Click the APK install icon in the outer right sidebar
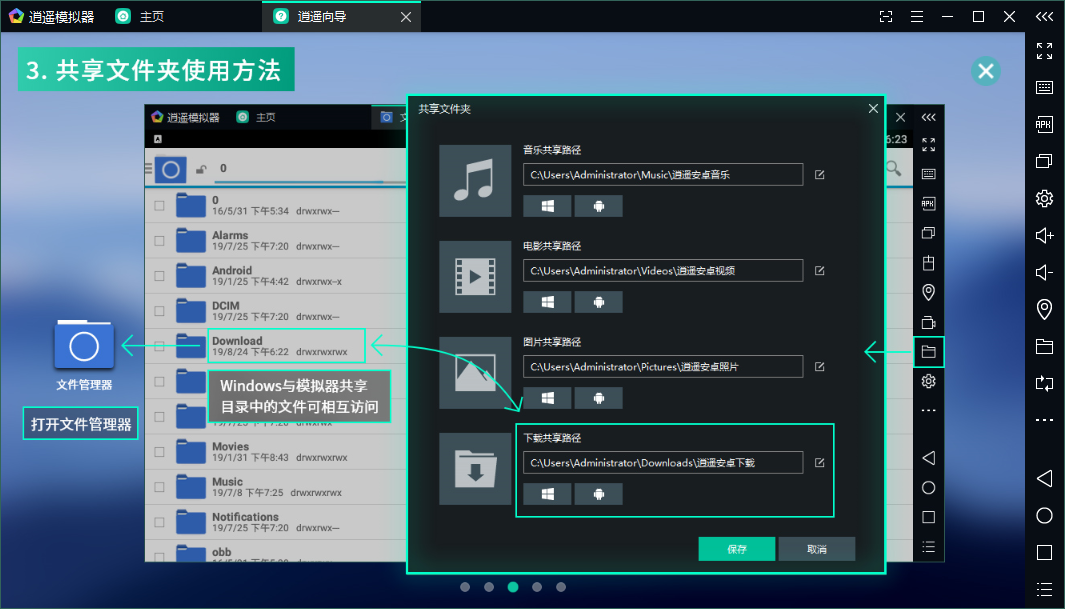Screen dimensions: 1065x609 pyautogui.click(x=1044, y=124)
